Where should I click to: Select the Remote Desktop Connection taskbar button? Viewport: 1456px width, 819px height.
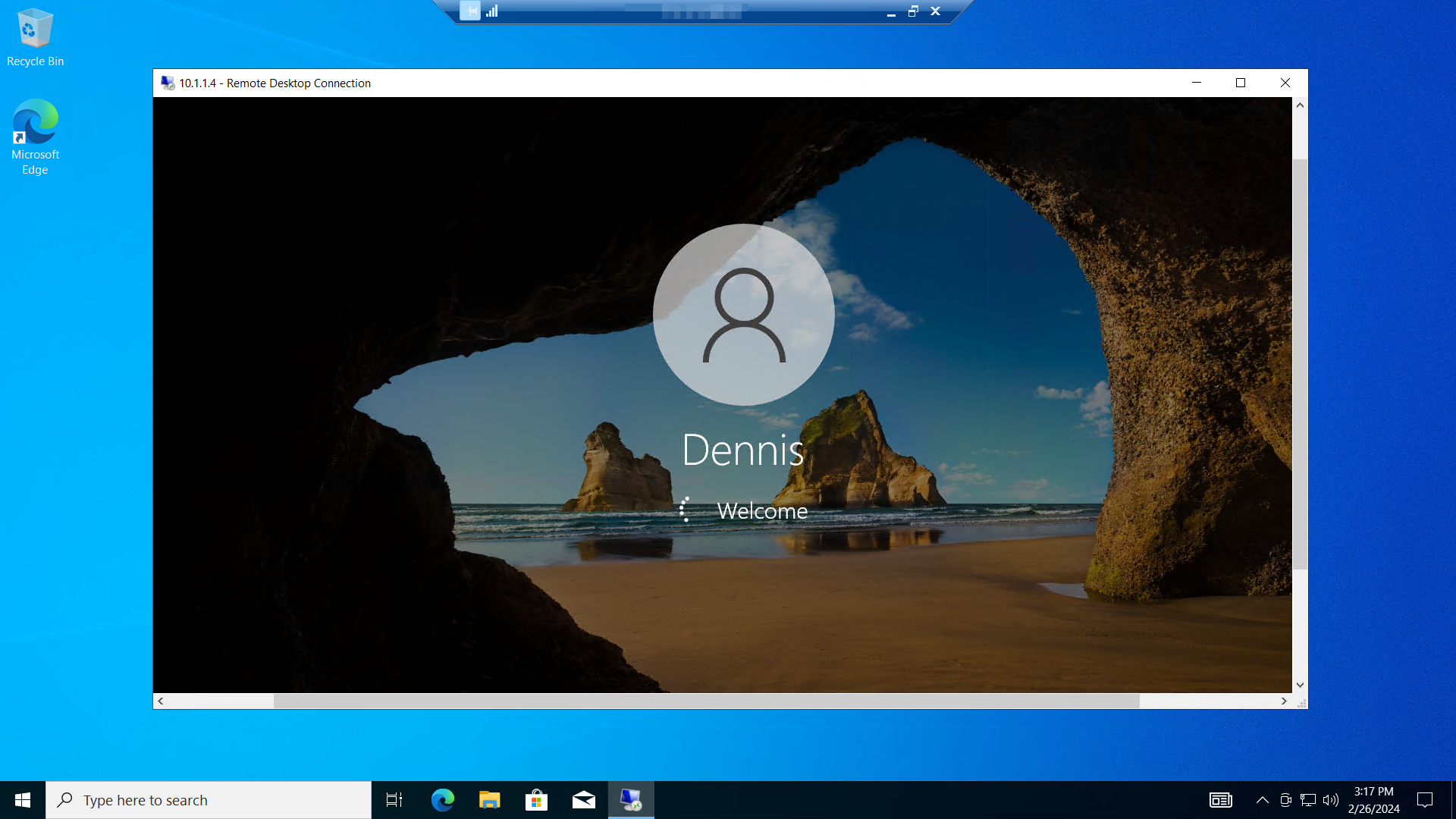point(630,800)
